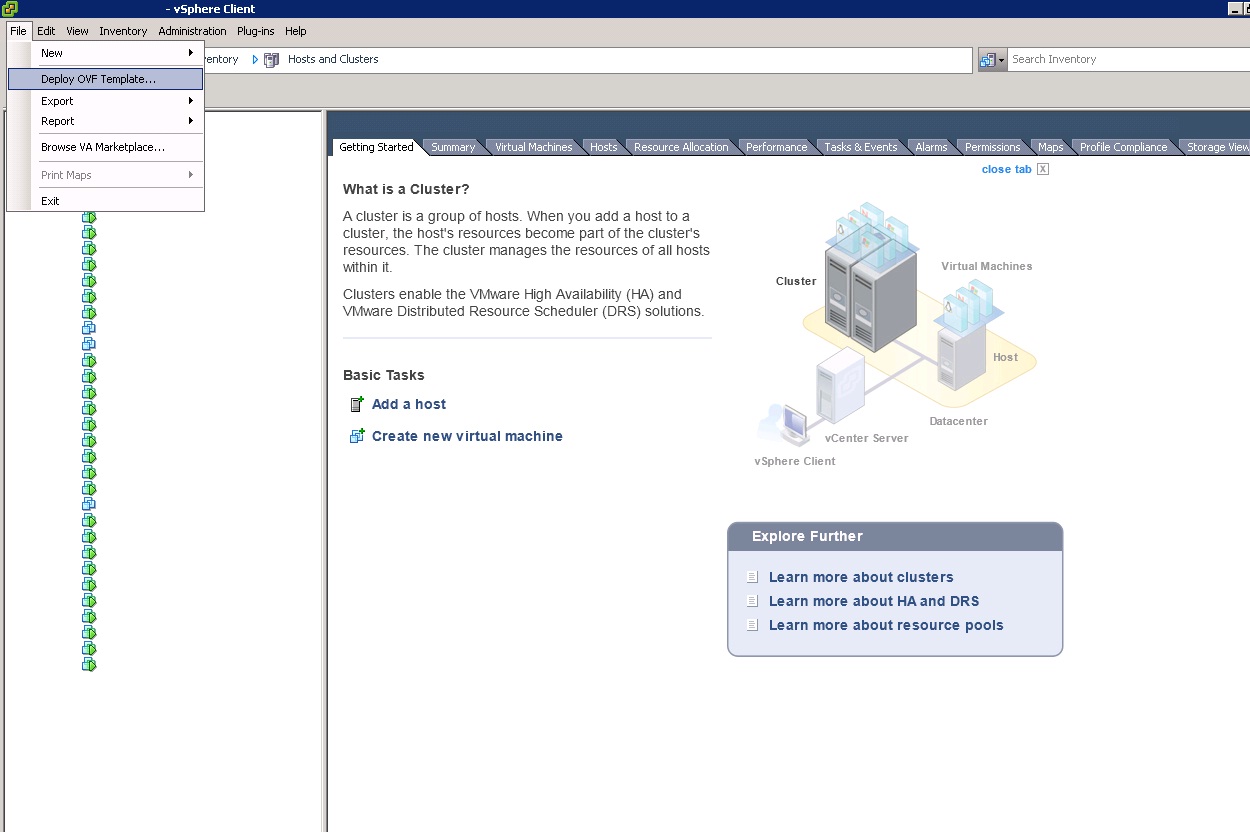This screenshot has width=1250, height=832.
Task: Click the vSphere Client title bar icon
Action: 10,9
